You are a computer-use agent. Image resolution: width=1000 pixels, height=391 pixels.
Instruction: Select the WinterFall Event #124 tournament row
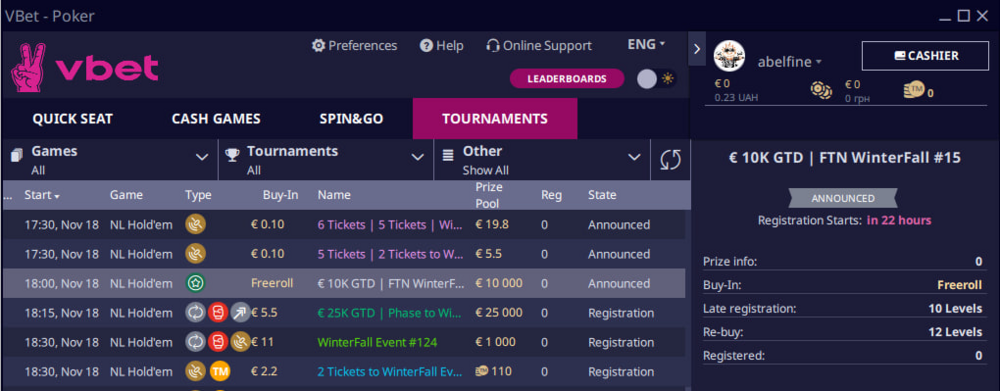(x=344, y=342)
